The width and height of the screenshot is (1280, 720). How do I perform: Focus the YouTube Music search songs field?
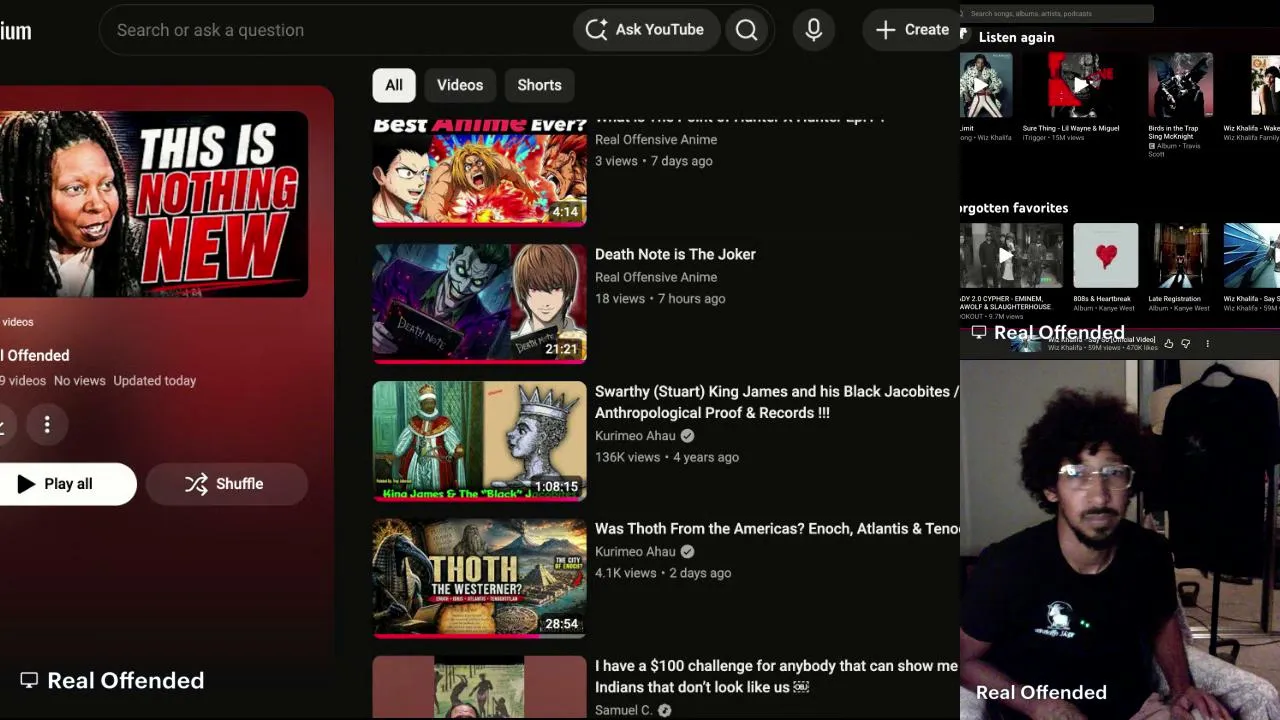click(x=1057, y=14)
